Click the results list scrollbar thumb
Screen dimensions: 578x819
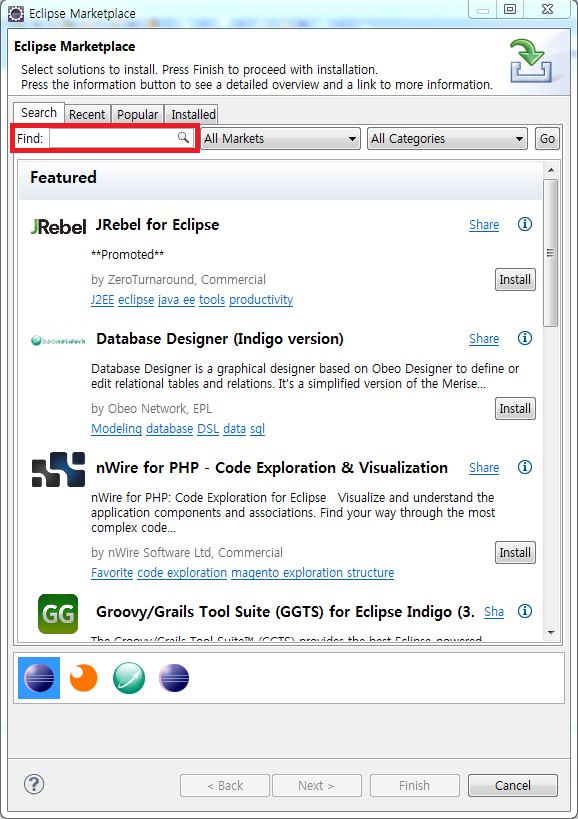tap(550, 253)
